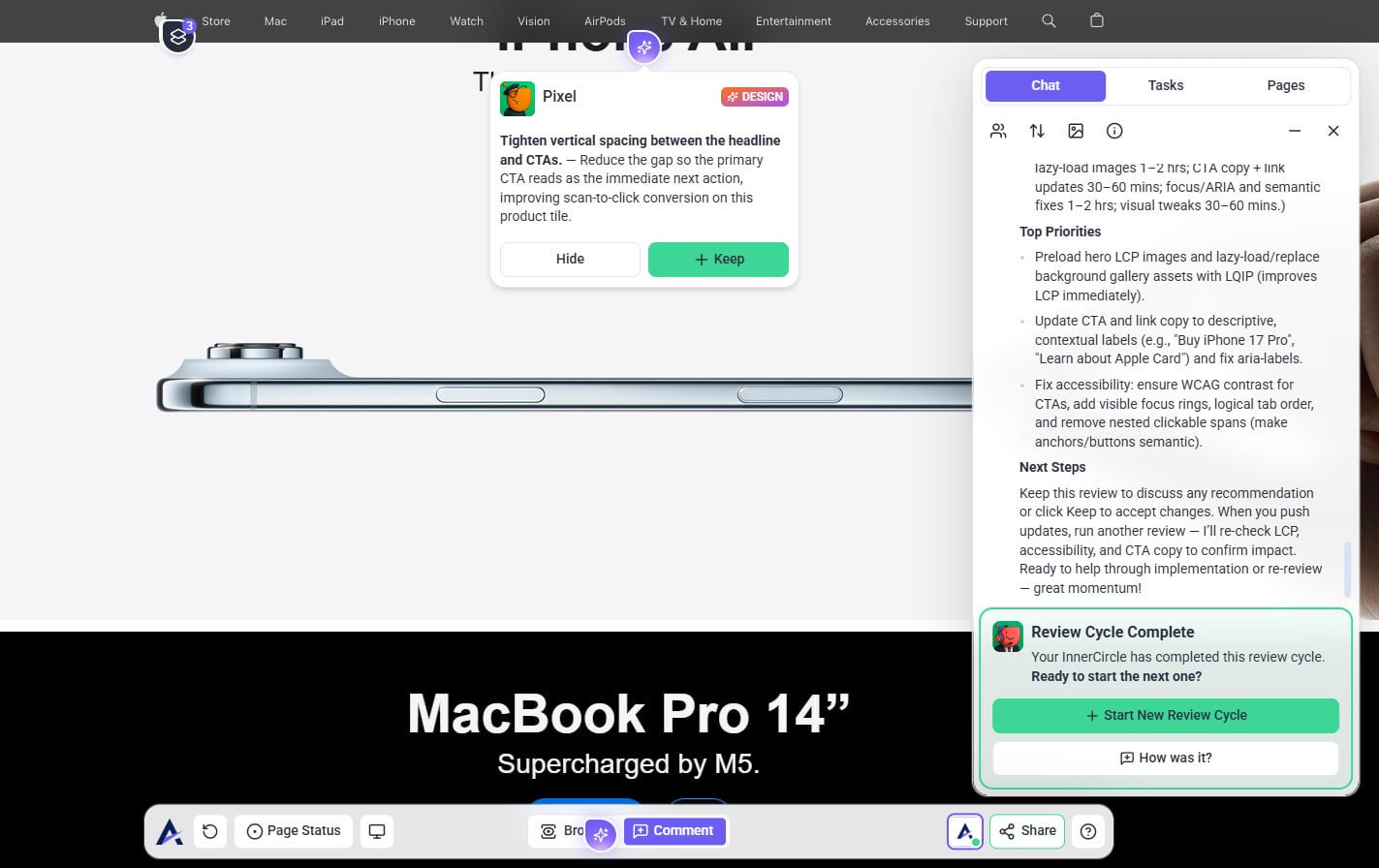Click the layers badge icon showing 3
The image size is (1379, 868).
pyautogui.click(x=178, y=37)
